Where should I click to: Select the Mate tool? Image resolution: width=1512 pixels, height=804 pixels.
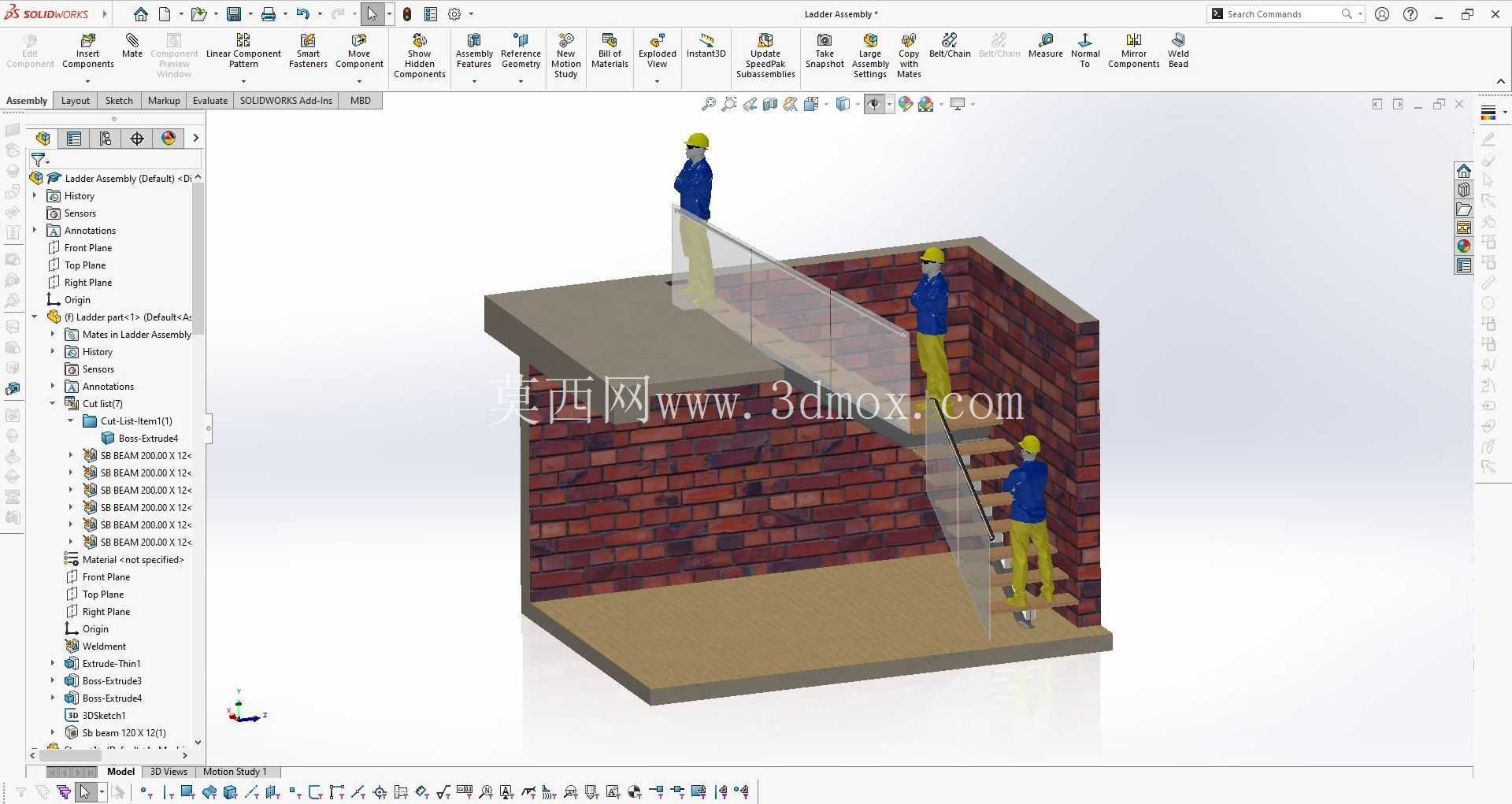132,46
